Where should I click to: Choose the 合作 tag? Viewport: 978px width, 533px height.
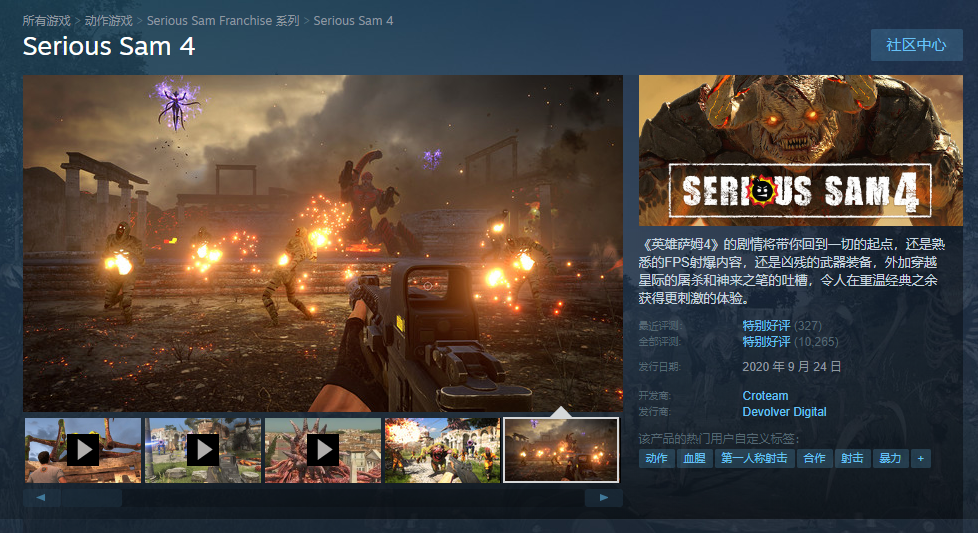click(815, 458)
